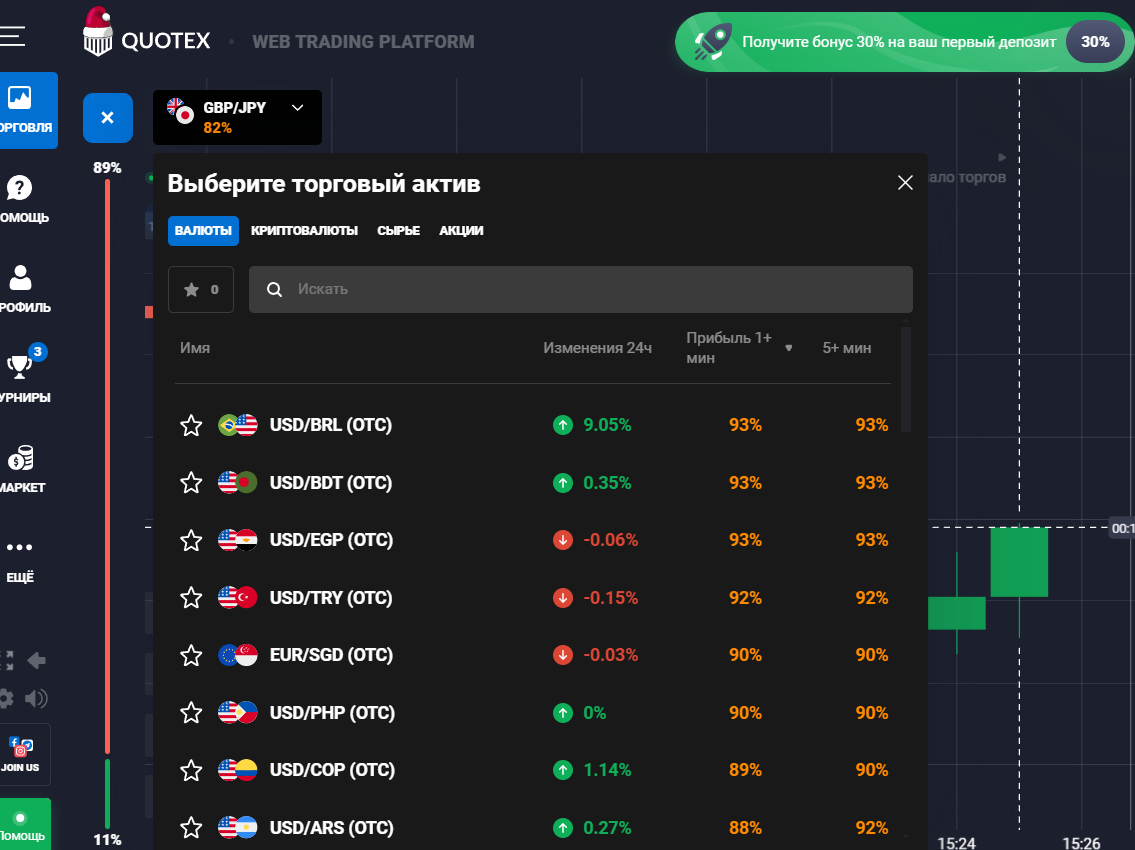Sort by Изменения 24ч column
This screenshot has height=850, width=1135.
point(597,348)
